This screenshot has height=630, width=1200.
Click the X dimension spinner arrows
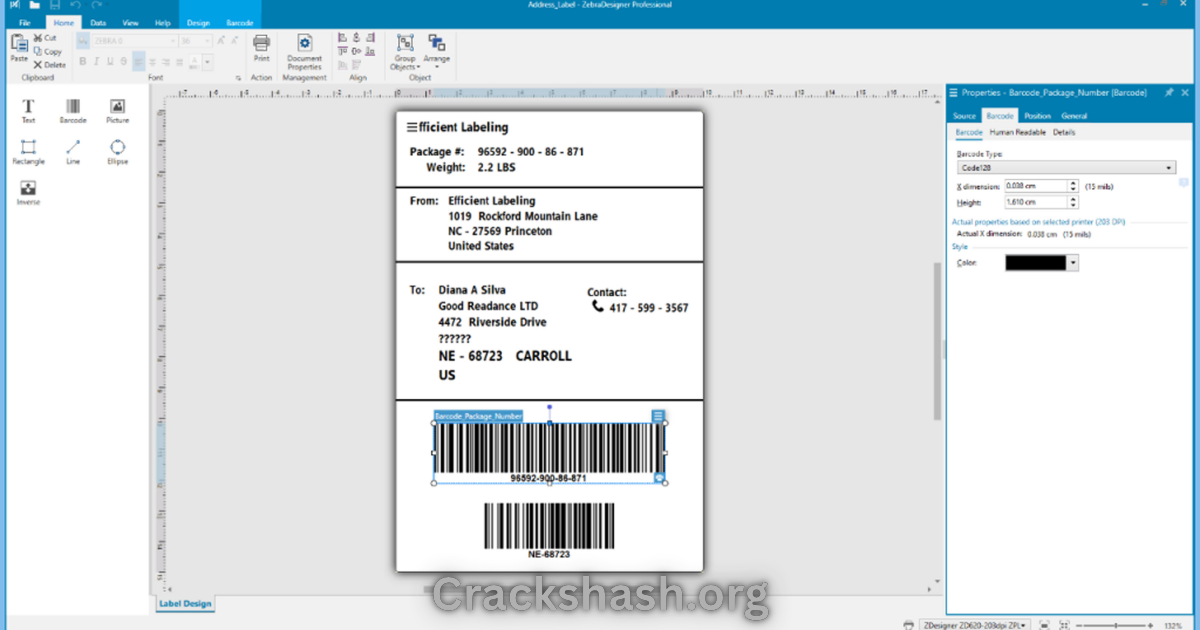[x=1073, y=186]
